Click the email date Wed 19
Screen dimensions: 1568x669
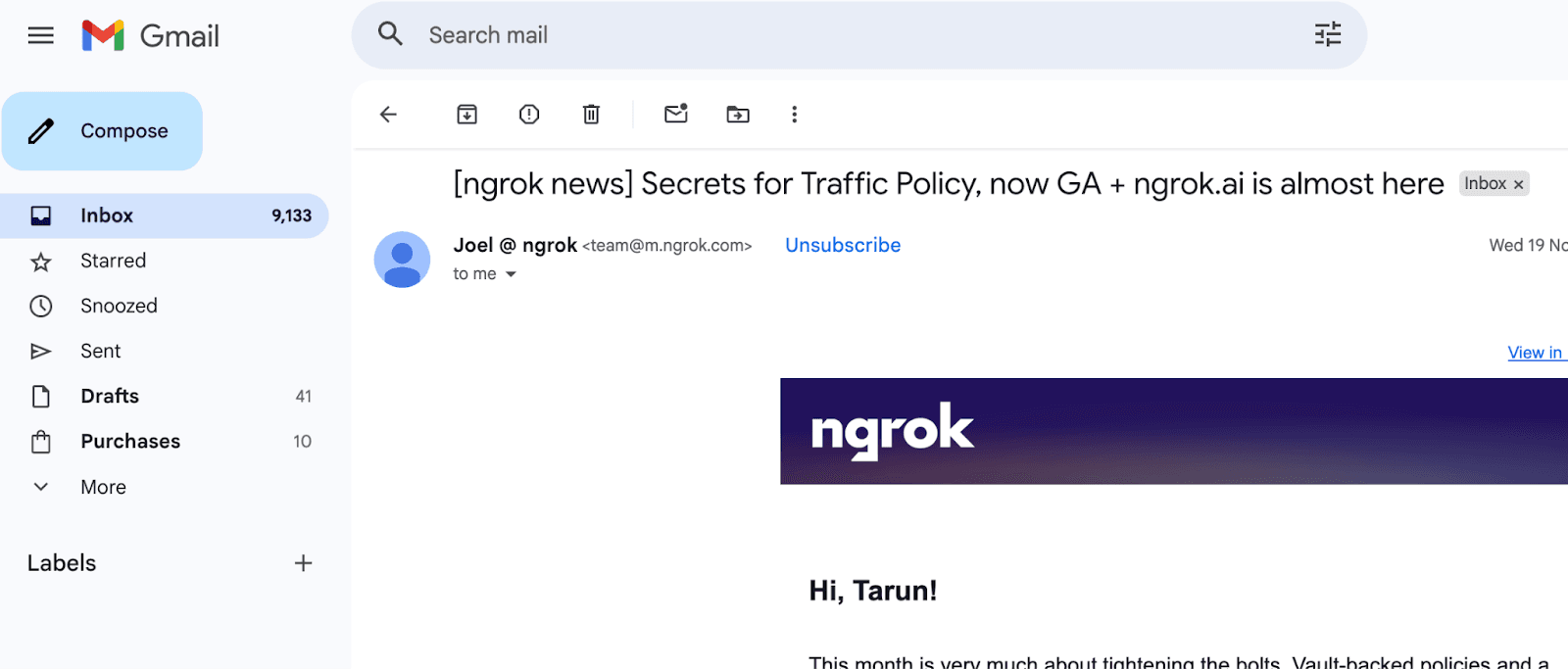click(1528, 245)
